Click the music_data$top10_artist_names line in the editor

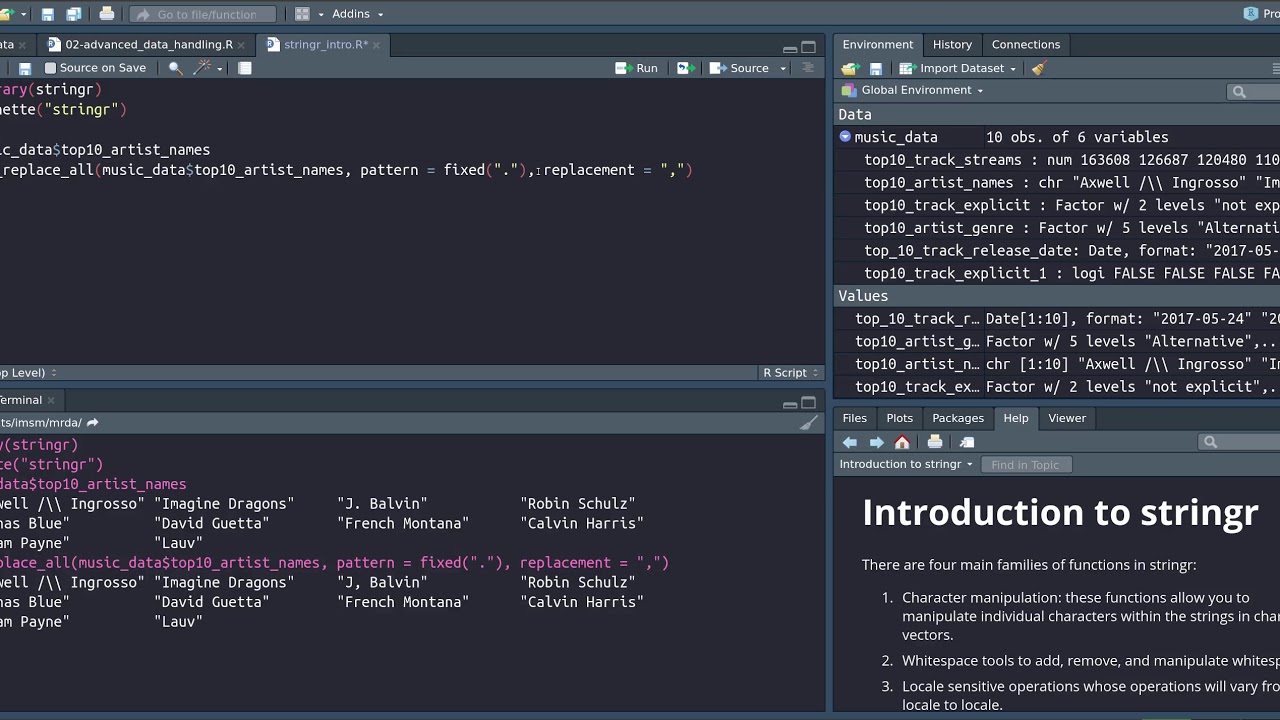coord(105,150)
